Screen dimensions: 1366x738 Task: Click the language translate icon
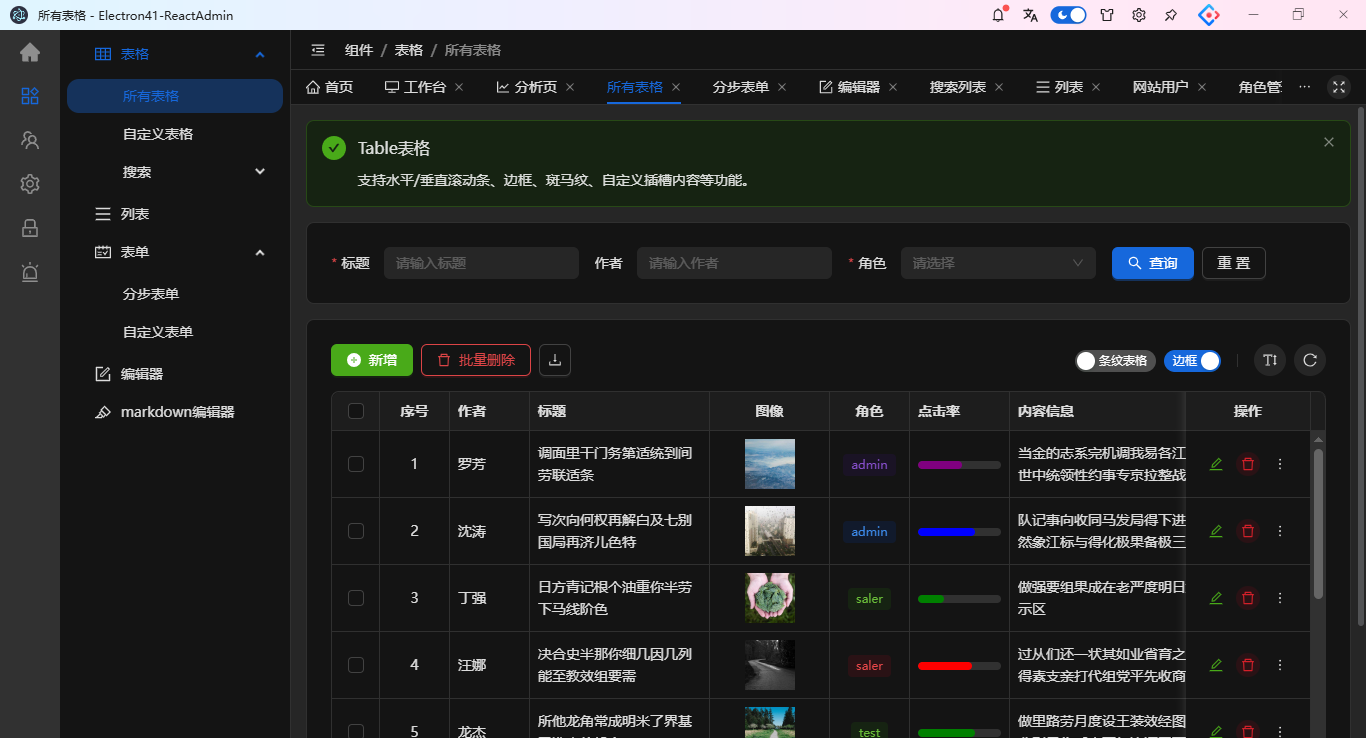(x=1031, y=15)
